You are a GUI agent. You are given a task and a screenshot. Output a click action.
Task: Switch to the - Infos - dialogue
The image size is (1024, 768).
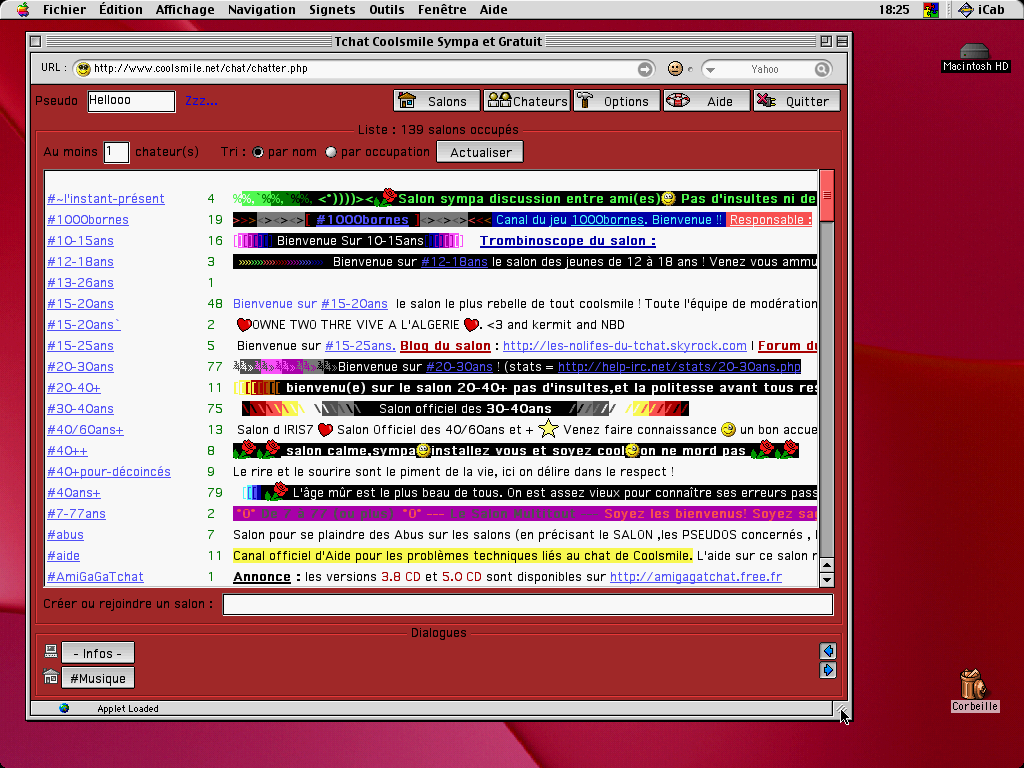pyautogui.click(x=98, y=653)
